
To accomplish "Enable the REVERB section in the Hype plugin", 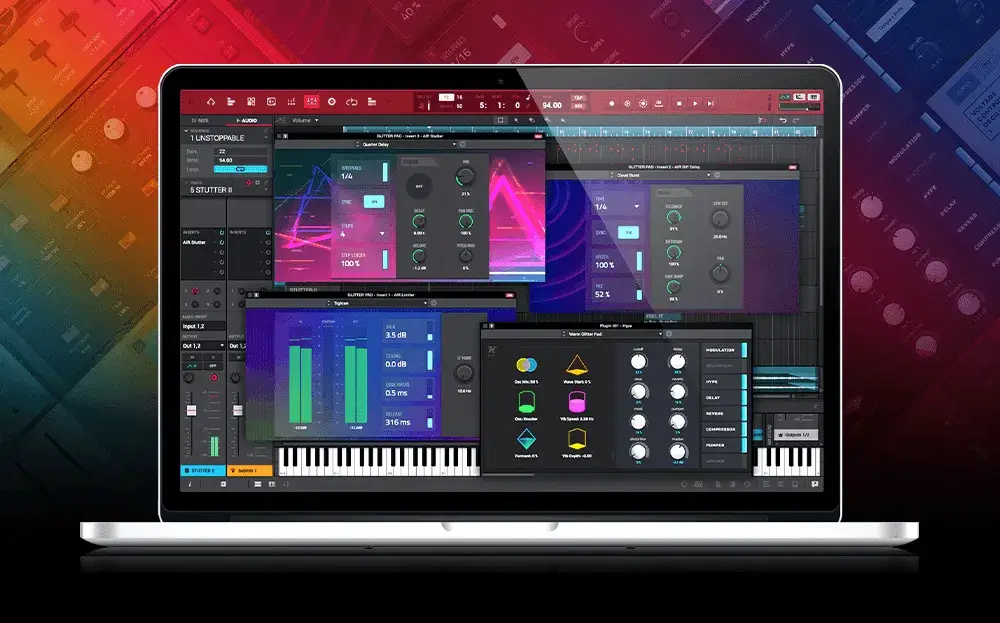I will (719, 413).
